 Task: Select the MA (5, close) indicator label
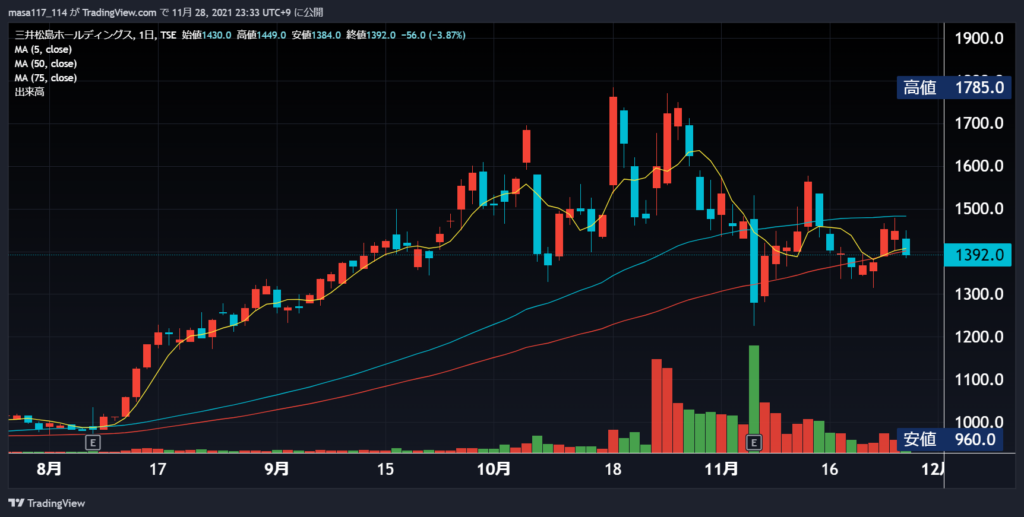(x=43, y=50)
